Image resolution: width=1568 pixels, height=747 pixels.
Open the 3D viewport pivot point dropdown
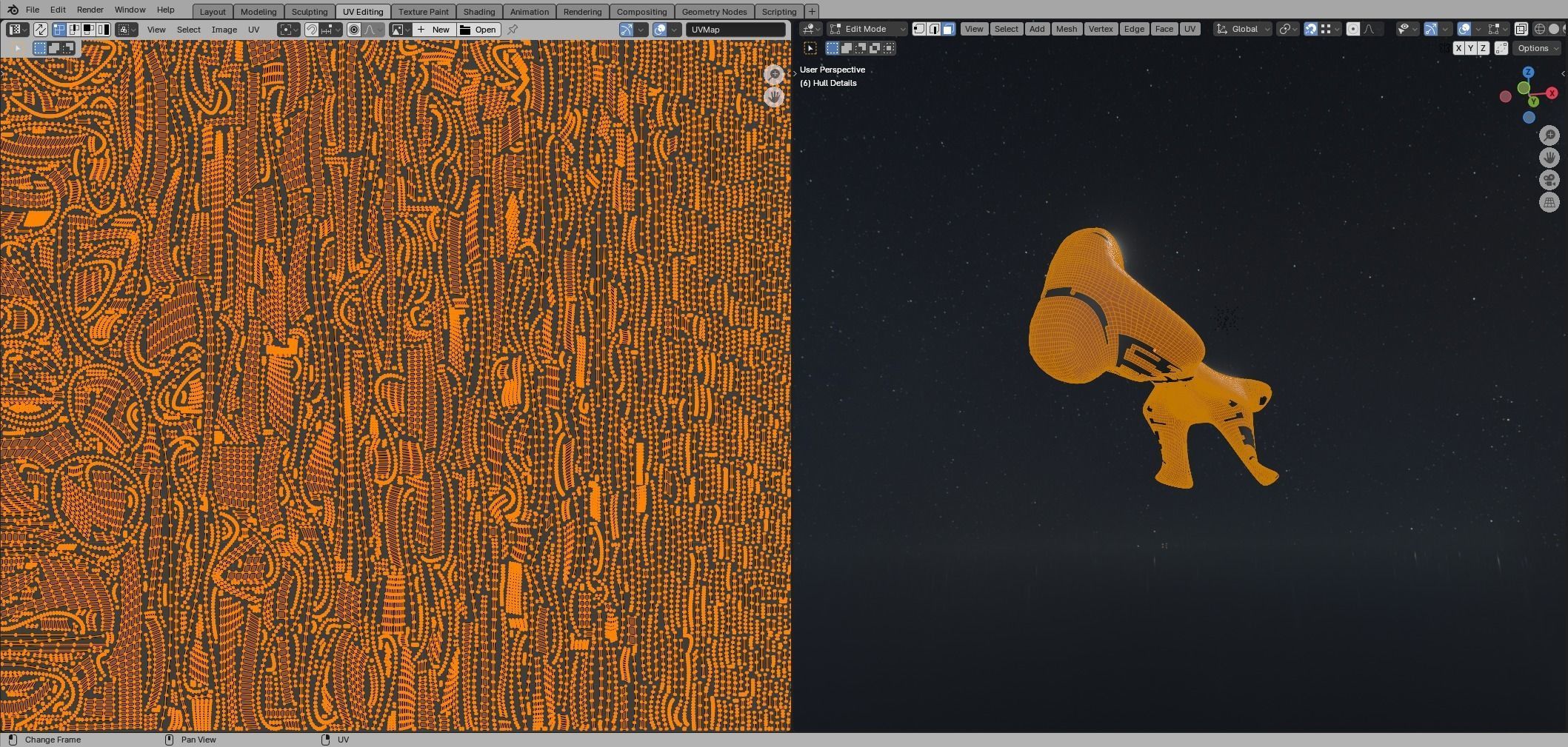coord(1289,29)
